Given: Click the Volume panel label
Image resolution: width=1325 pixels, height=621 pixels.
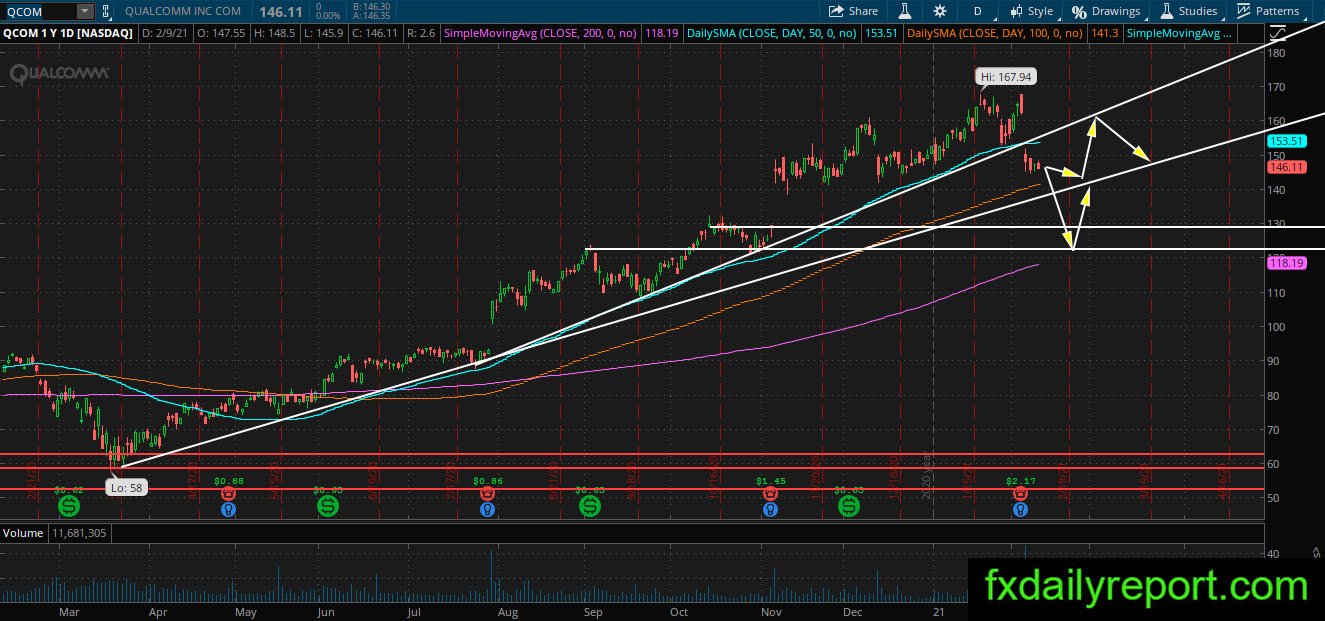Looking at the screenshot, I should click(23, 534).
